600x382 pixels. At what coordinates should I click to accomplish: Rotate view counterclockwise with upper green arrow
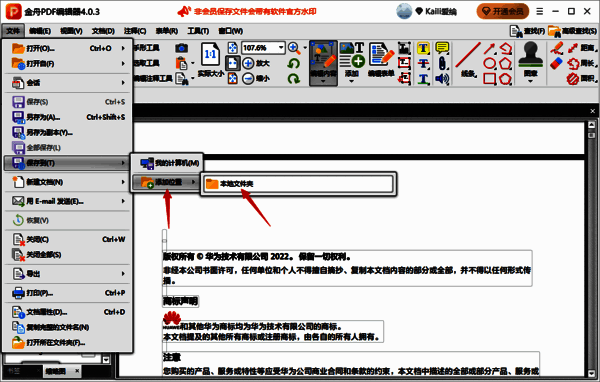(293, 63)
